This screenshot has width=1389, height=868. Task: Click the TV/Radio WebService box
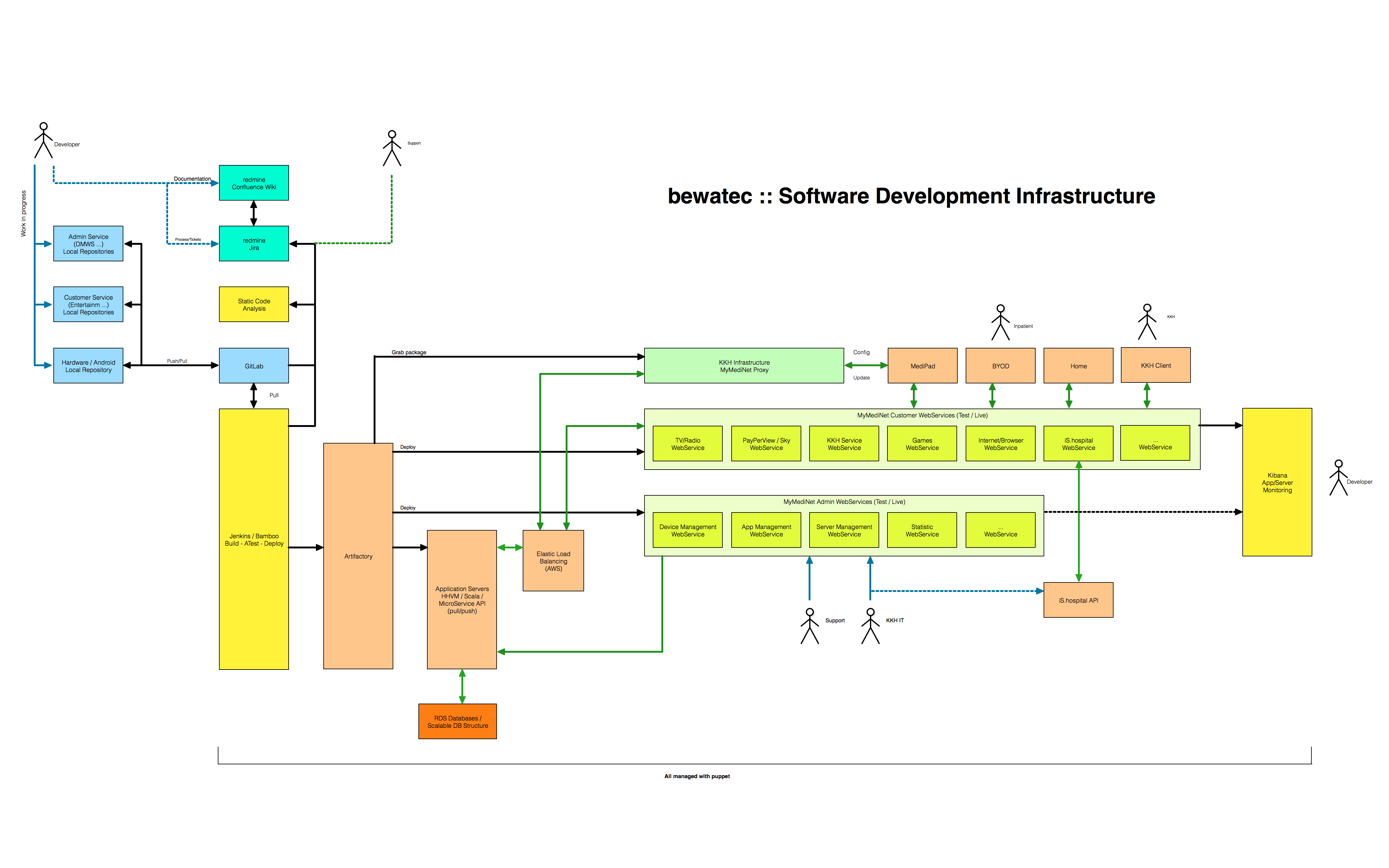tap(688, 444)
